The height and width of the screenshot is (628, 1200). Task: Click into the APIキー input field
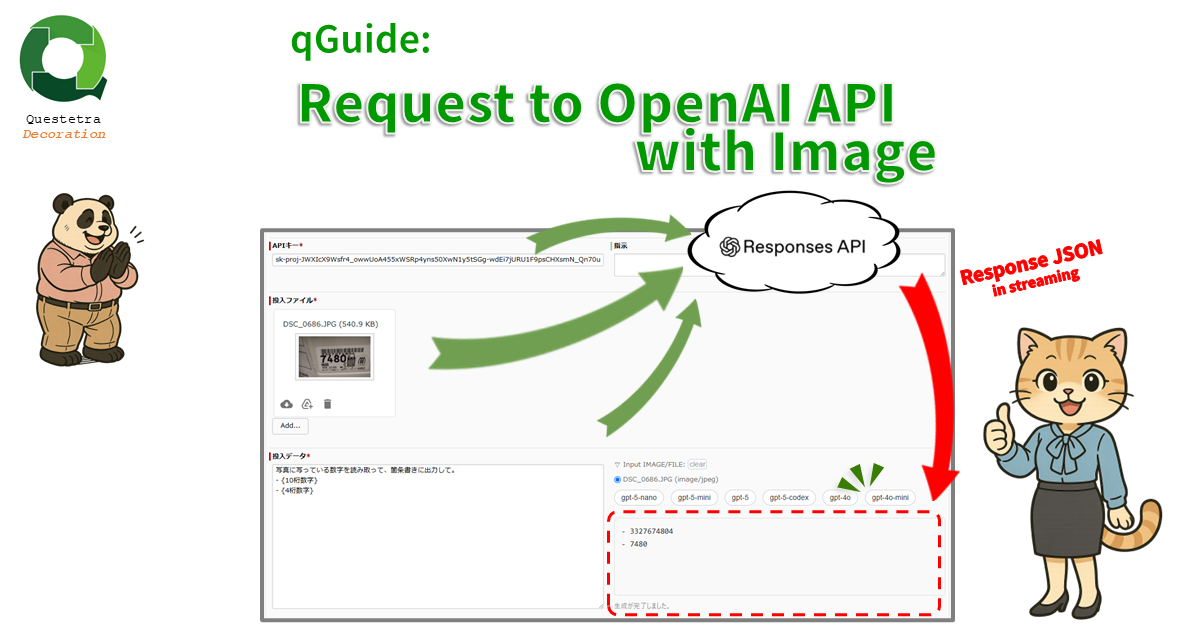coord(438,260)
